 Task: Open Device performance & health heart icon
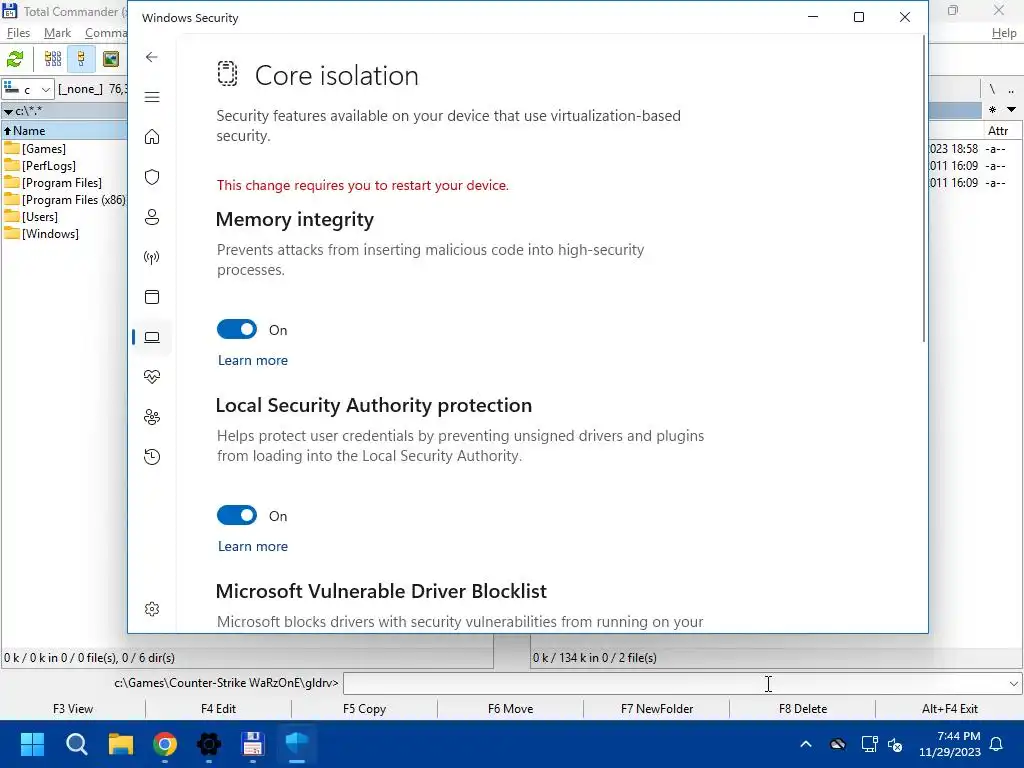point(152,377)
